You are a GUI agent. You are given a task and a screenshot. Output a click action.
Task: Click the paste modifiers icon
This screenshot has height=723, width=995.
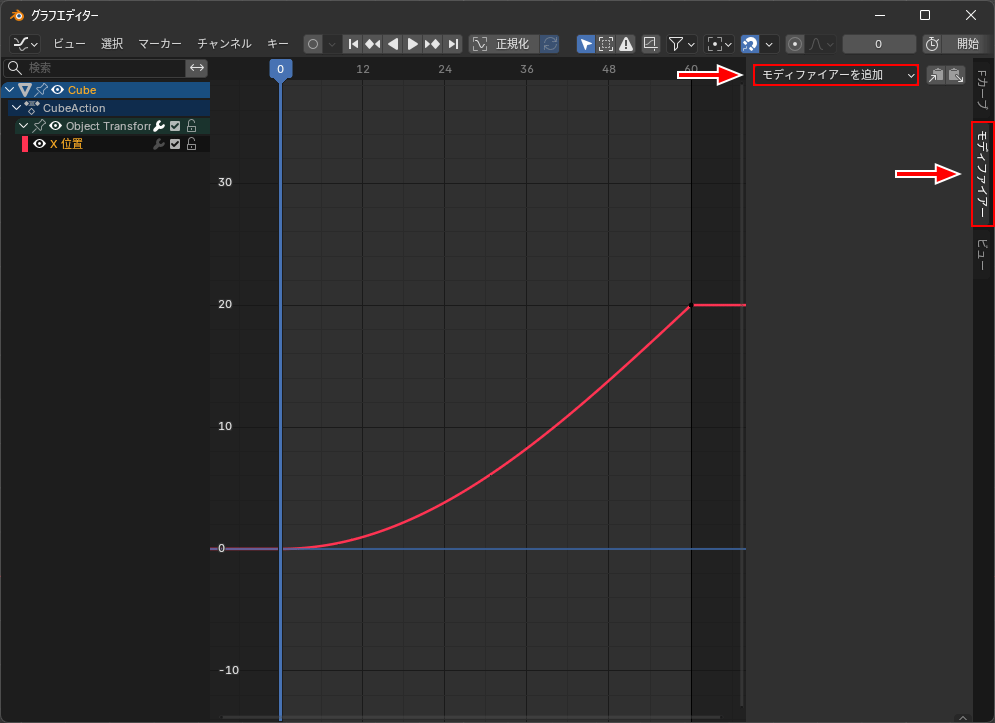[x=956, y=75]
